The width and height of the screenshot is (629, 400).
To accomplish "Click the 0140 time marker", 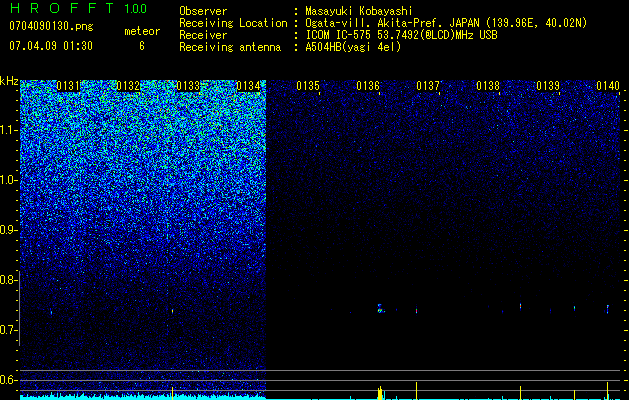I will (x=608, y=86).
